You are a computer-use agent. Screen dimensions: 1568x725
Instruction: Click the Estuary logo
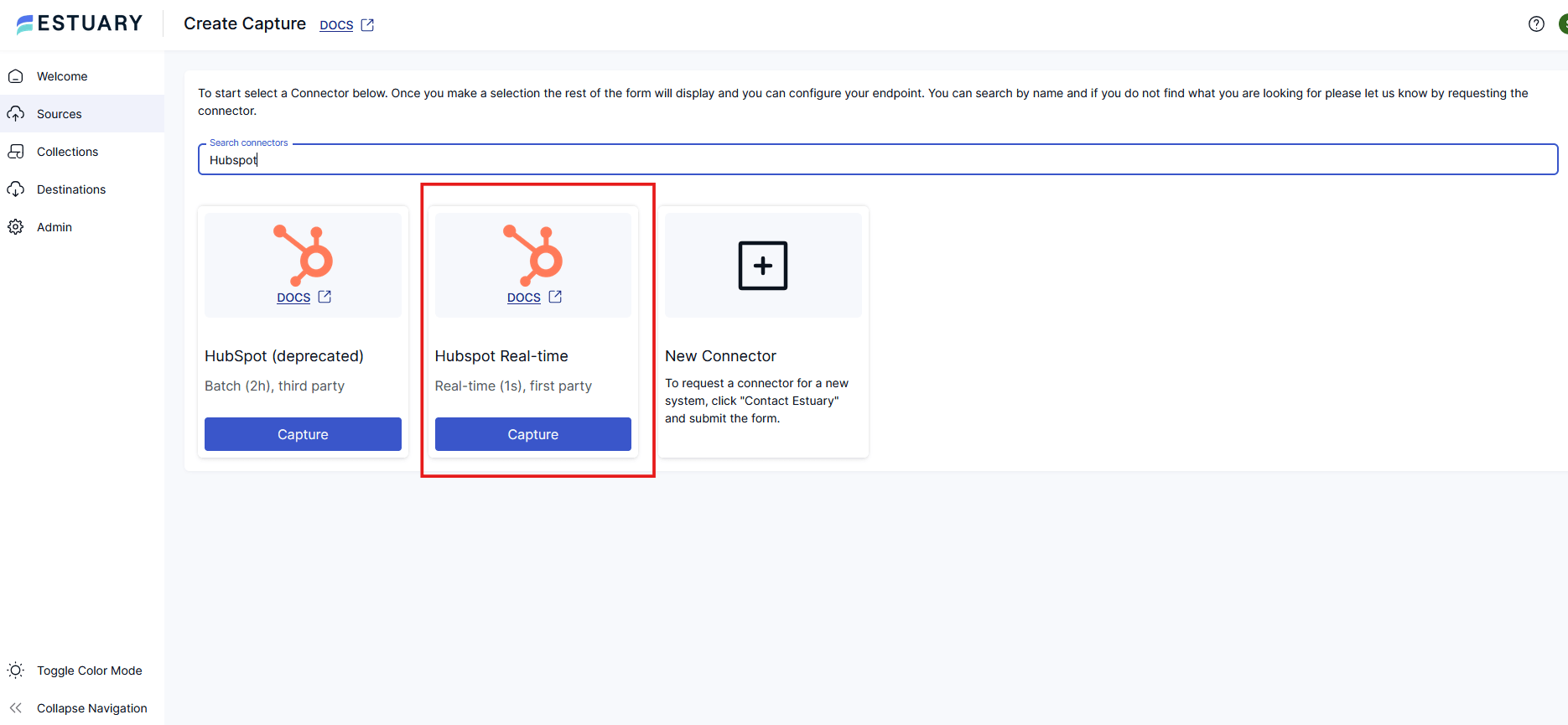[80, 23]
